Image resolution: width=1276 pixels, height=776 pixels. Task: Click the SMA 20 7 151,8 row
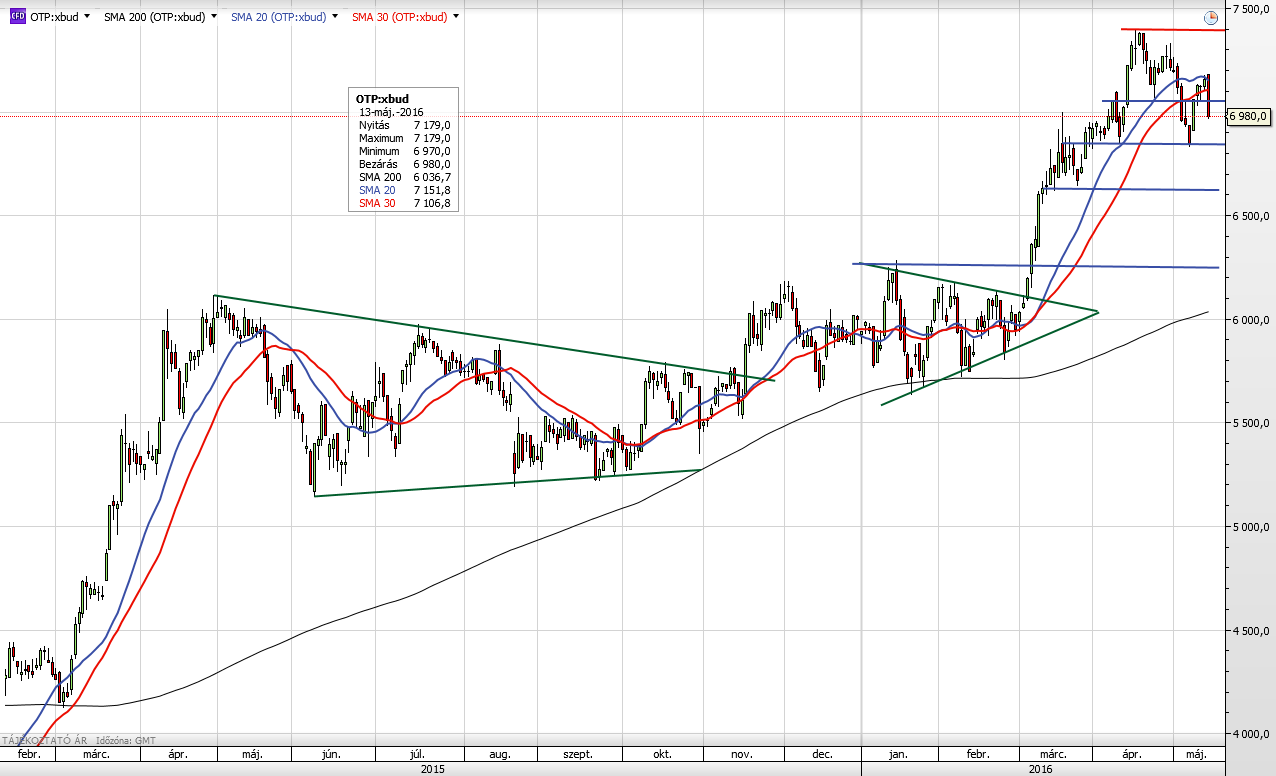[405, 190]
